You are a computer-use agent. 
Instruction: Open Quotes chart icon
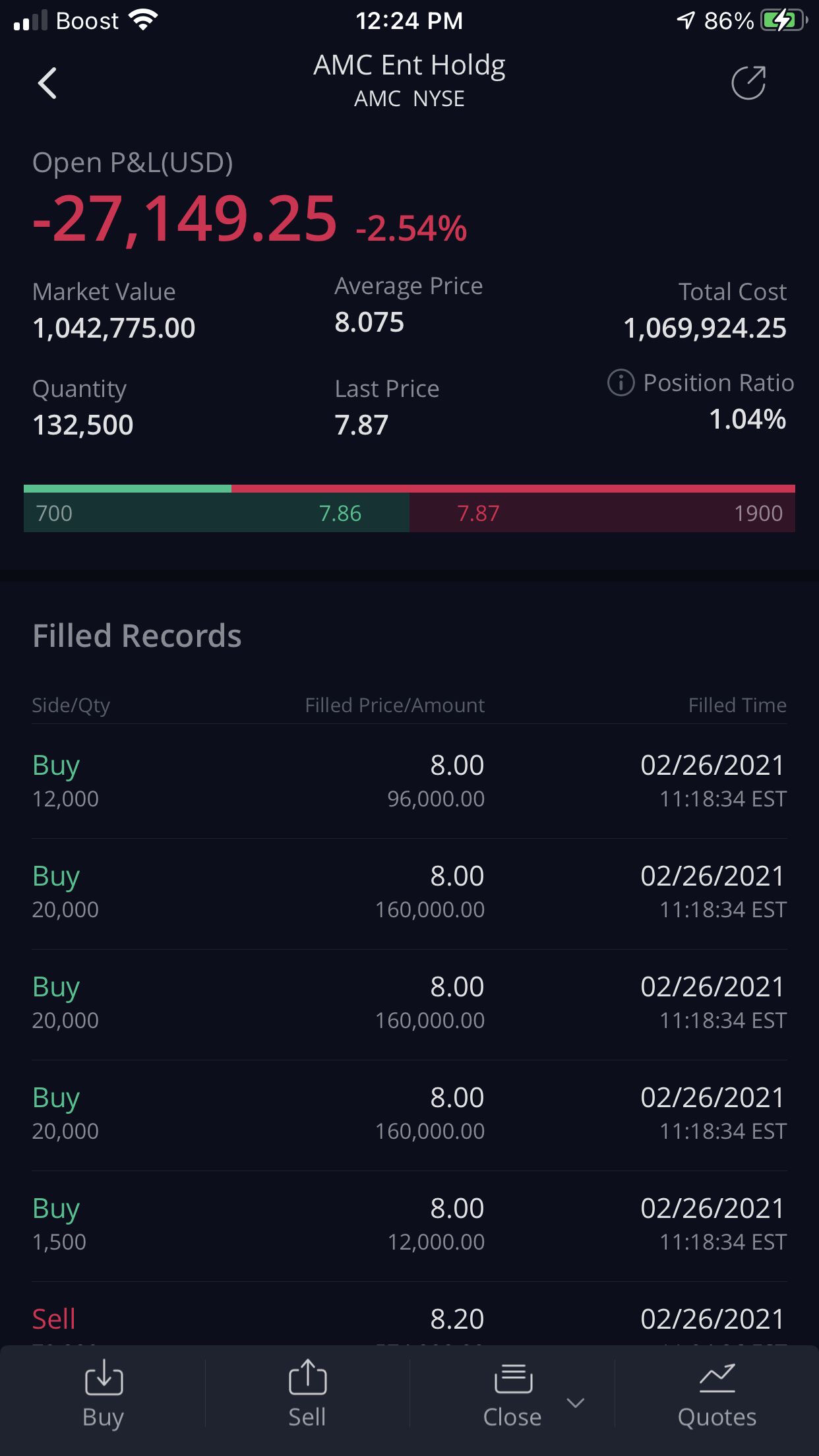(x=717, y=1380)
